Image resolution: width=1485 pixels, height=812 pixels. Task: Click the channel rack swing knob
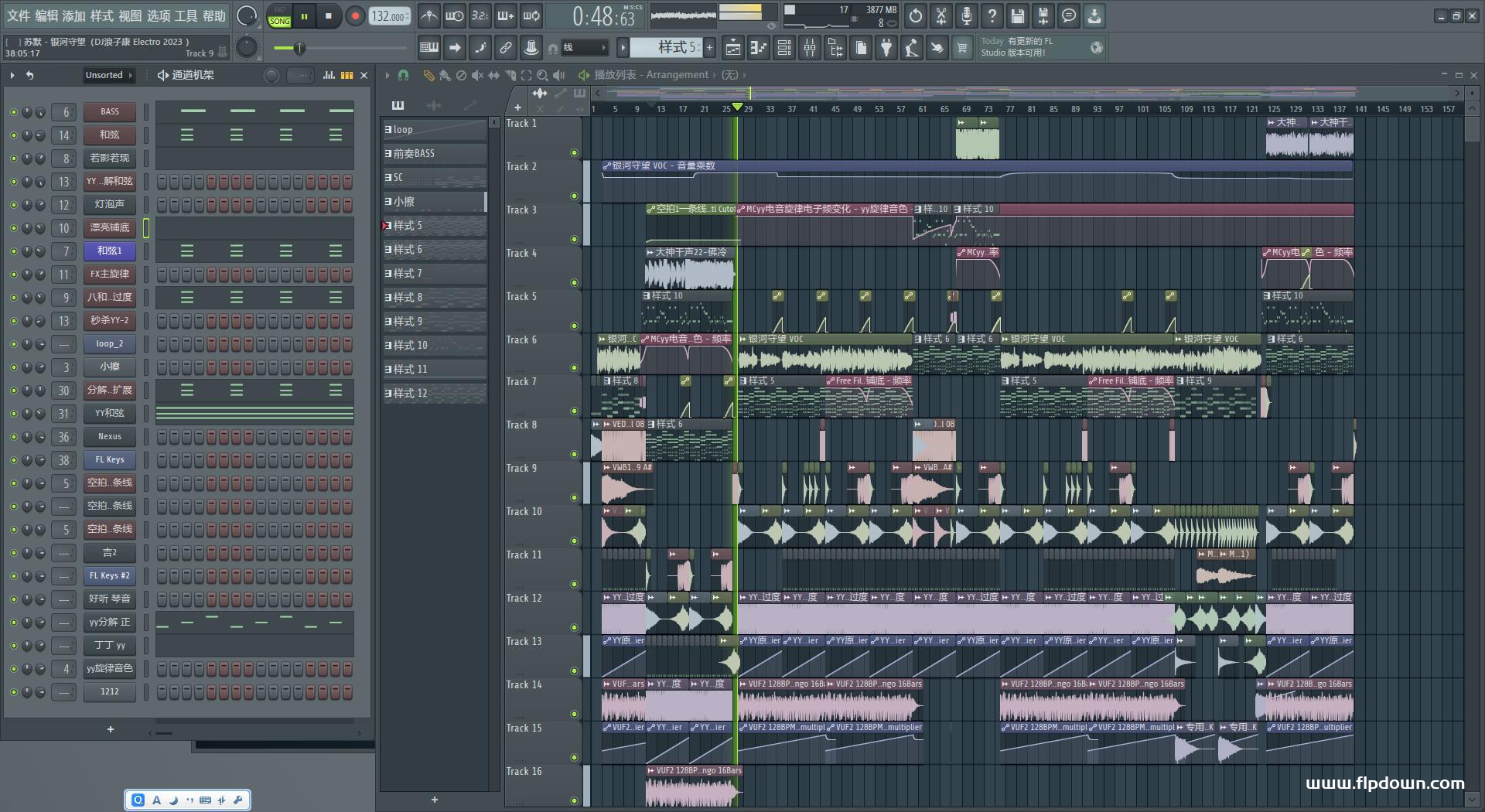[271, 75]
